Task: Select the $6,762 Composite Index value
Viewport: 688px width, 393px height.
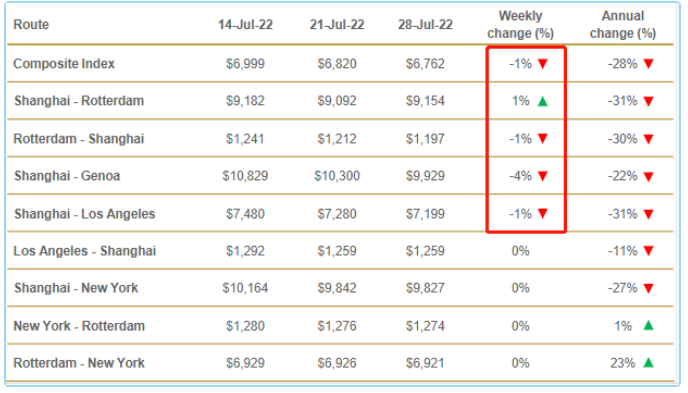Action: [x=425, y=64]
